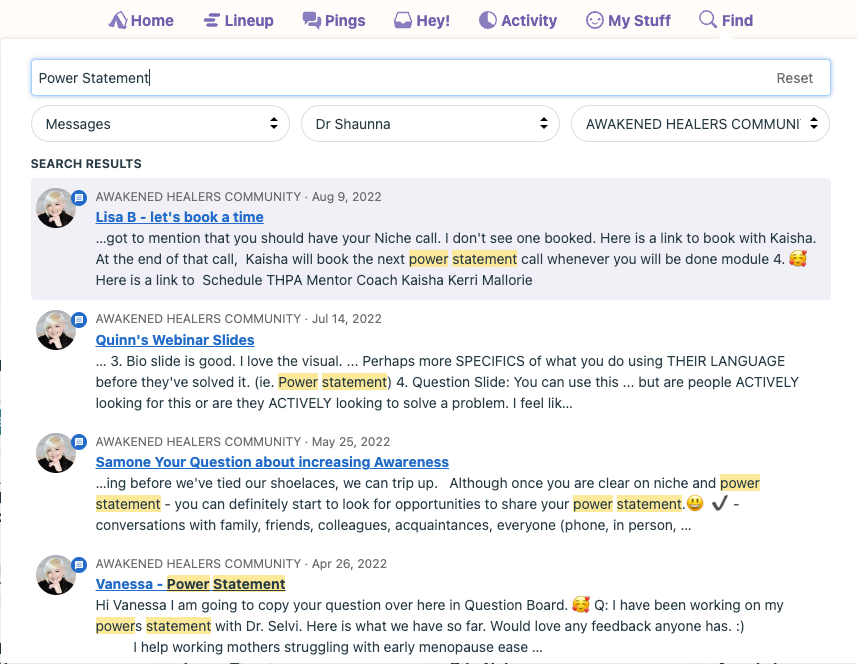Click excerpt starting '... 3. Bio slide is good'
Screen dimensions: 857x664
[x=447, y=382]
